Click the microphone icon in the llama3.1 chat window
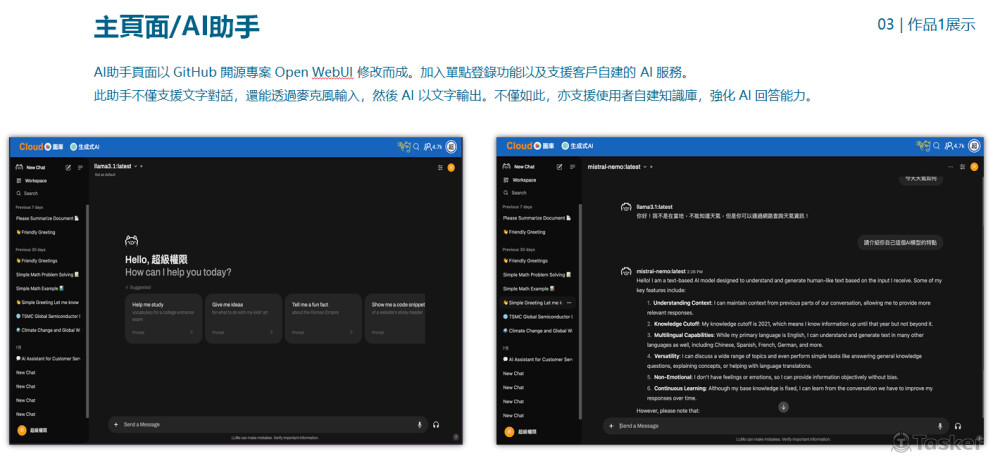The height and width of the screenshot is (463, 1000). 419,425
